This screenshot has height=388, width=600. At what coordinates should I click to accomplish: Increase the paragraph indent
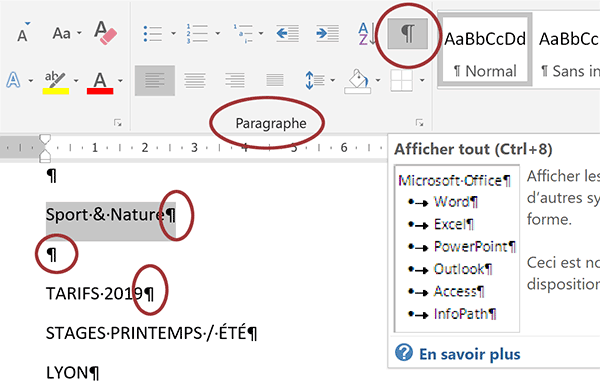coord(328,34)
